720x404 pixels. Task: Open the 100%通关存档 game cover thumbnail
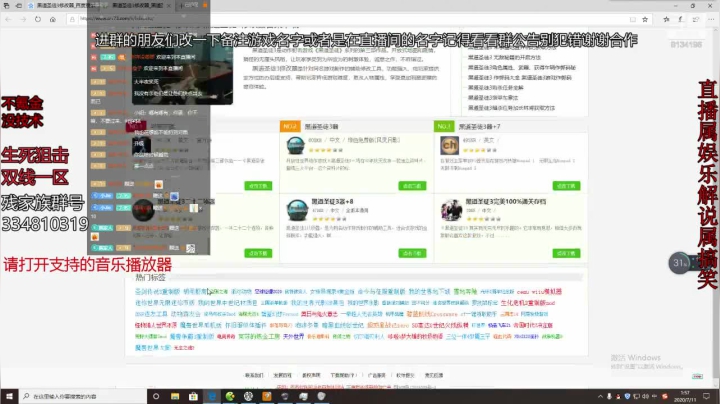[451, 210]
